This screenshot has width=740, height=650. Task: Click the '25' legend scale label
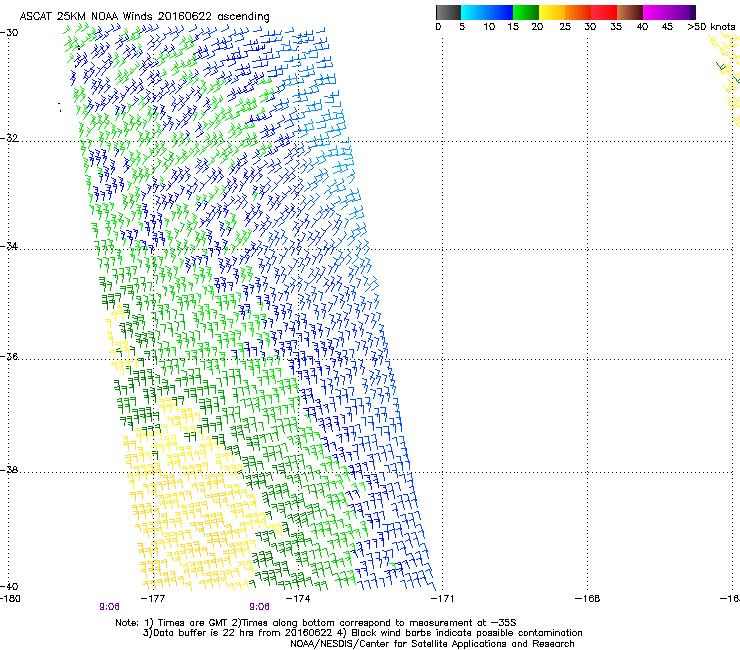[x=565, y=27]
